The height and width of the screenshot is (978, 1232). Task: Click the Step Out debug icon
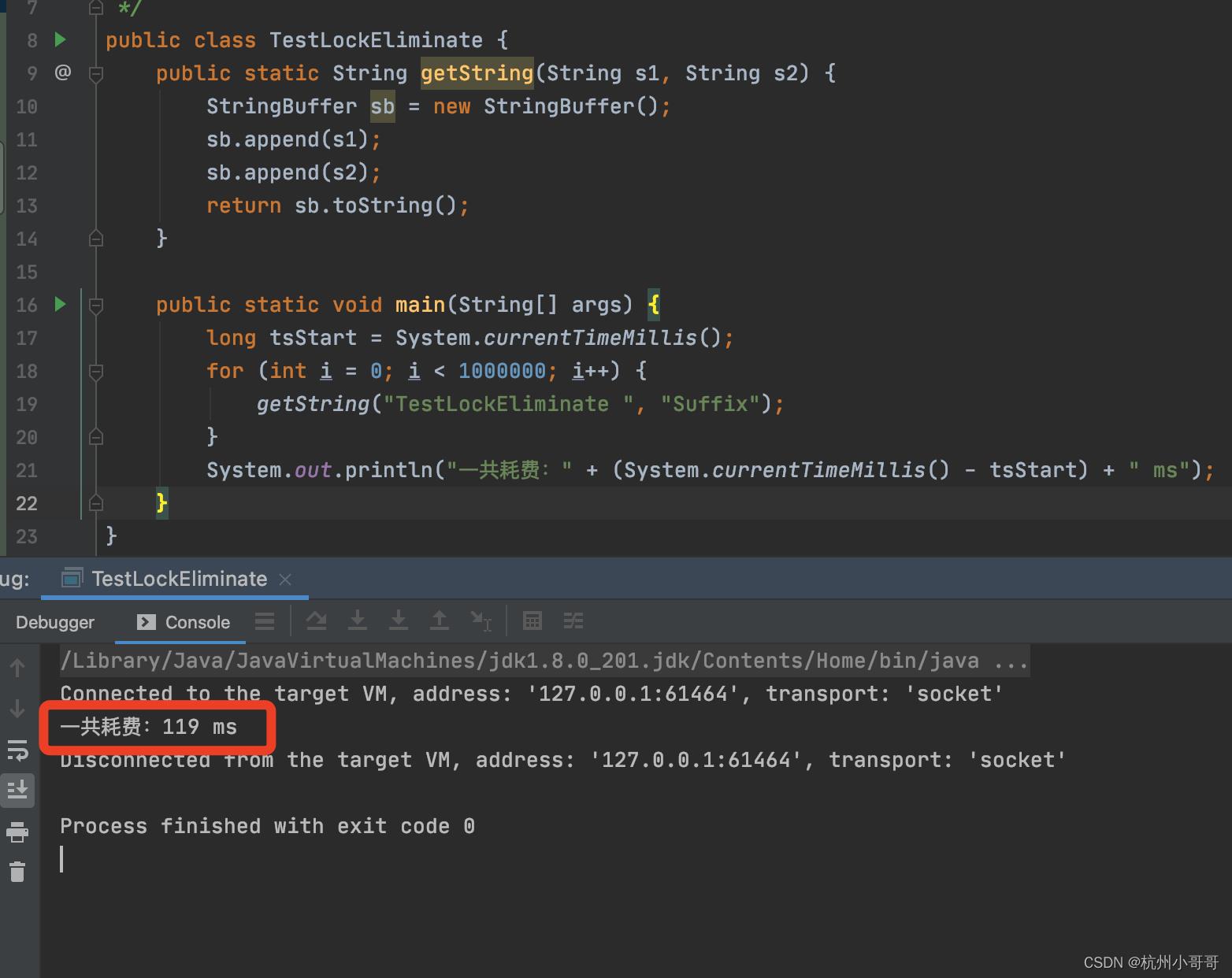click(x=440, y=621)
